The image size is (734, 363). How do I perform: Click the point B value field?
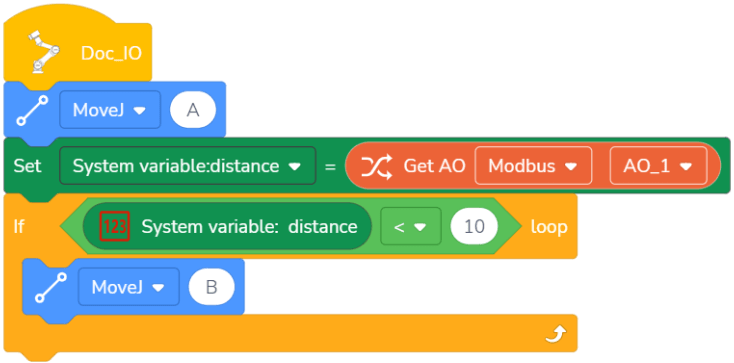click(x=212, y=288)
